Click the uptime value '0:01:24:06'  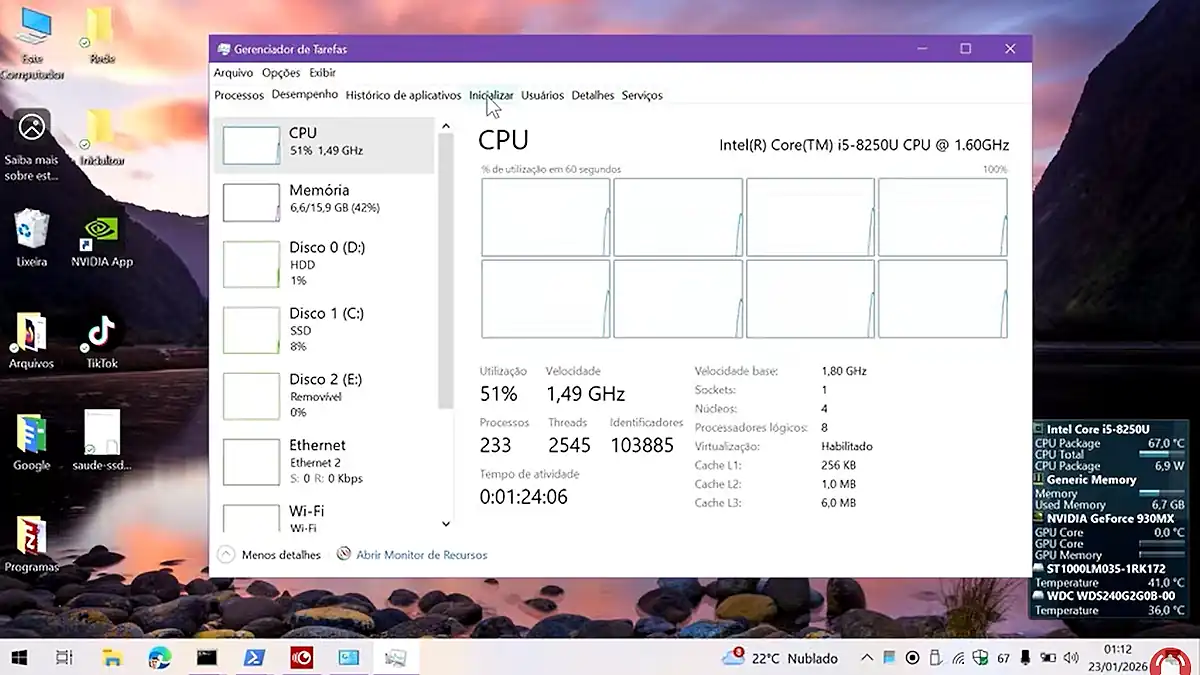point(523,496)
